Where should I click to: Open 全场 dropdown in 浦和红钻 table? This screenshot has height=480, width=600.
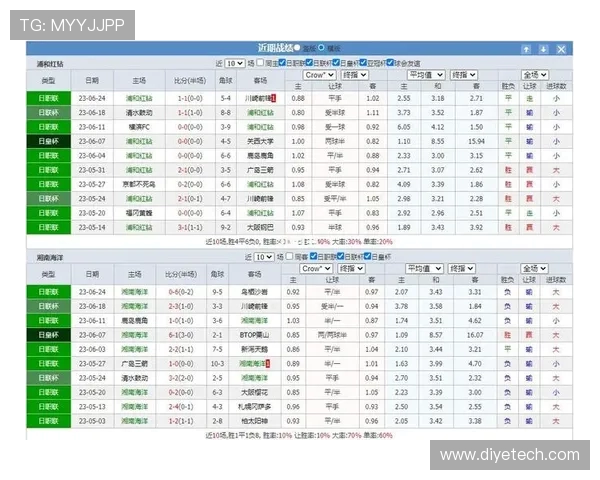point(535,75)
